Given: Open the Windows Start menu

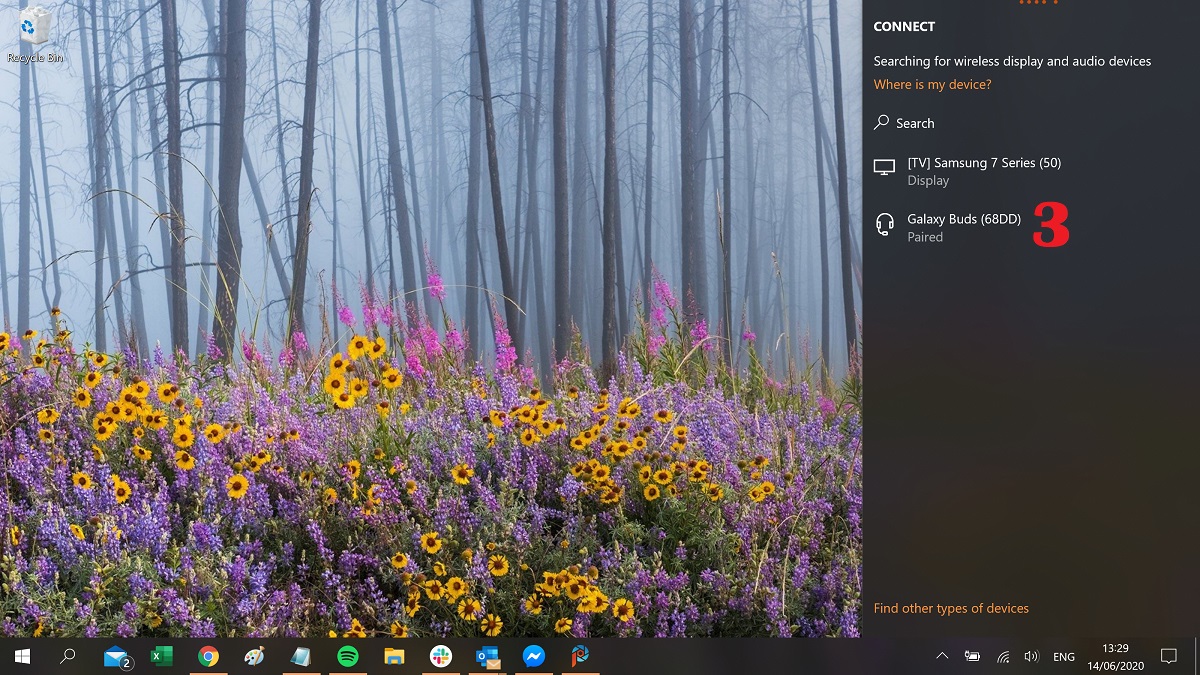Looking at the screenshot, I should [21, 656].
